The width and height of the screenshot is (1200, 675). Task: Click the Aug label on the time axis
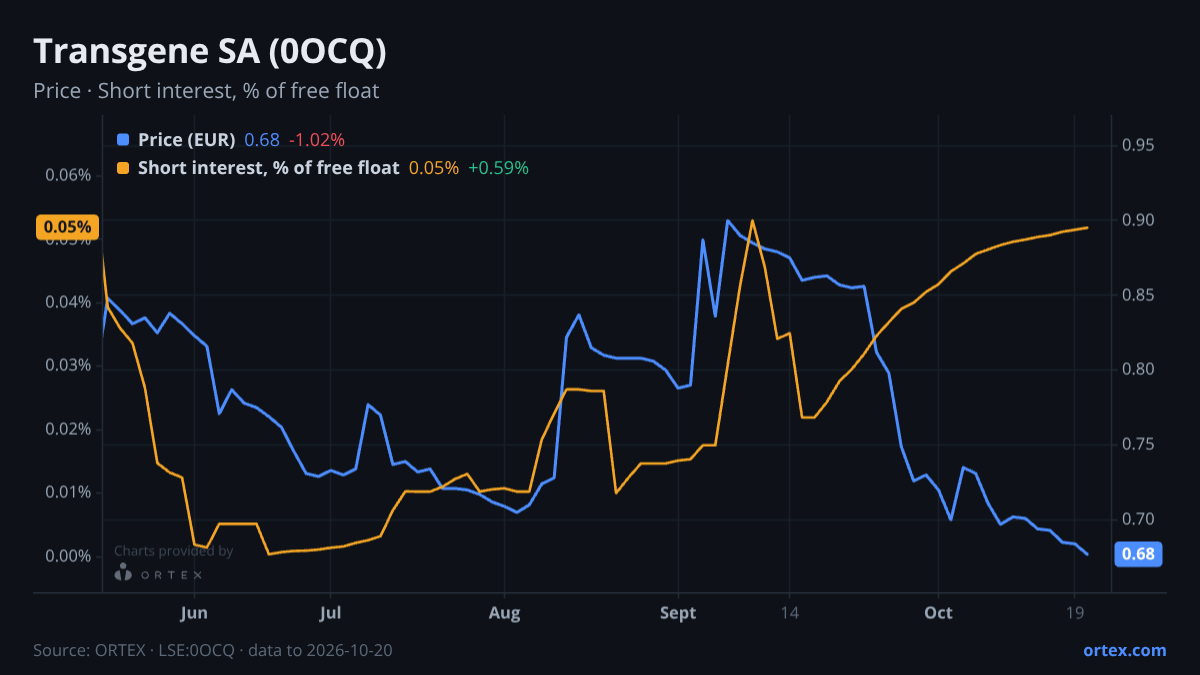pyautogui.click(x=505, y=612)
